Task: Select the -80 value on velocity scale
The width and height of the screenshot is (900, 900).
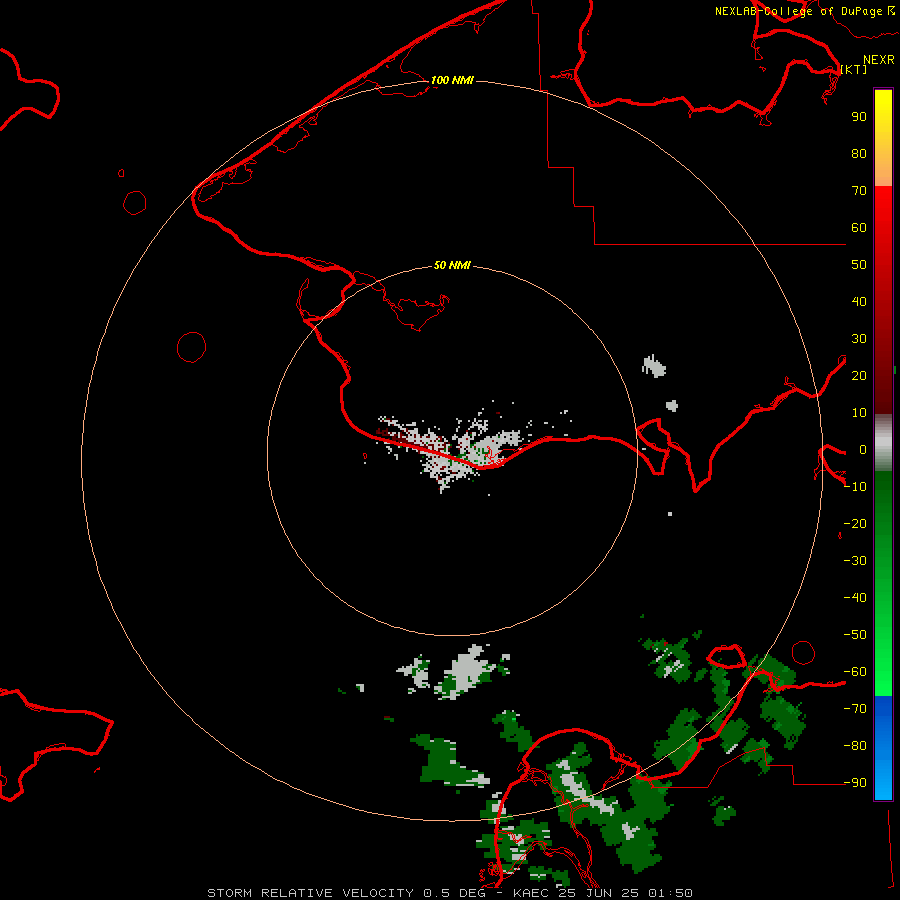Action: tap(855, 746)
